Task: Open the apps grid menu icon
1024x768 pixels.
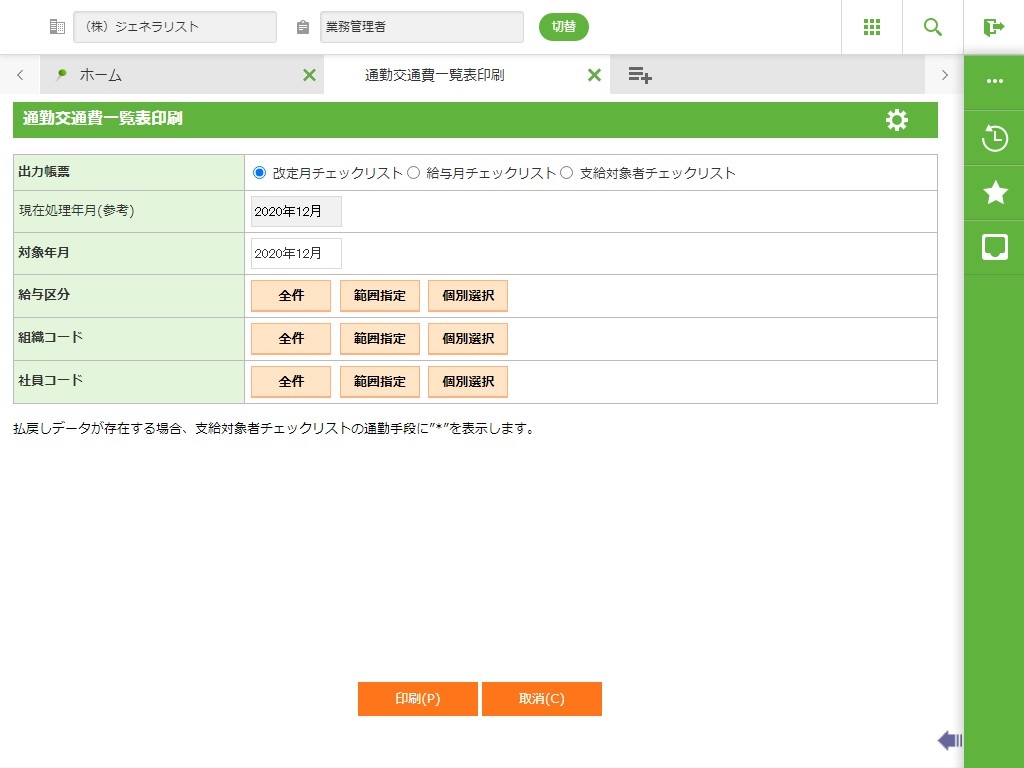Action: click(871, 27)
